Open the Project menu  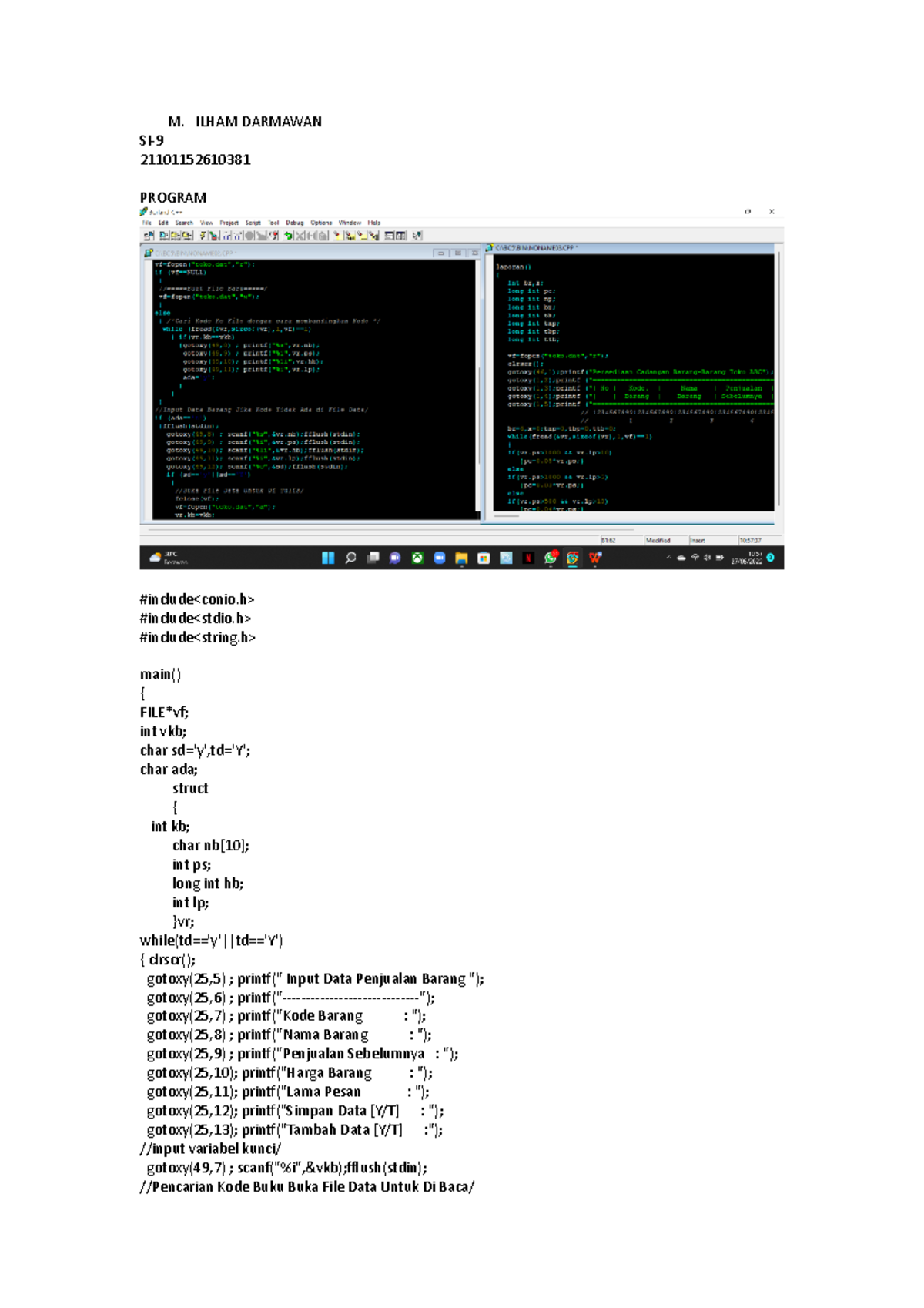[229, 223]
